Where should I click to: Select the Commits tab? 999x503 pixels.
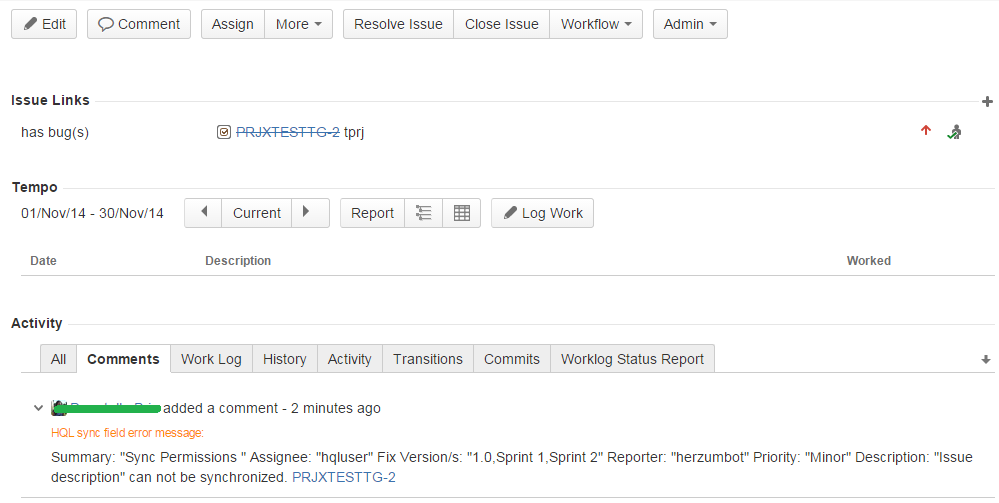coord(511,359)
